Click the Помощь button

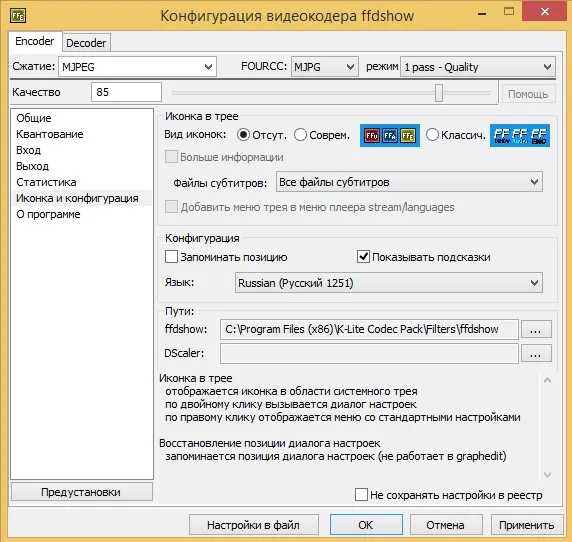528,94
